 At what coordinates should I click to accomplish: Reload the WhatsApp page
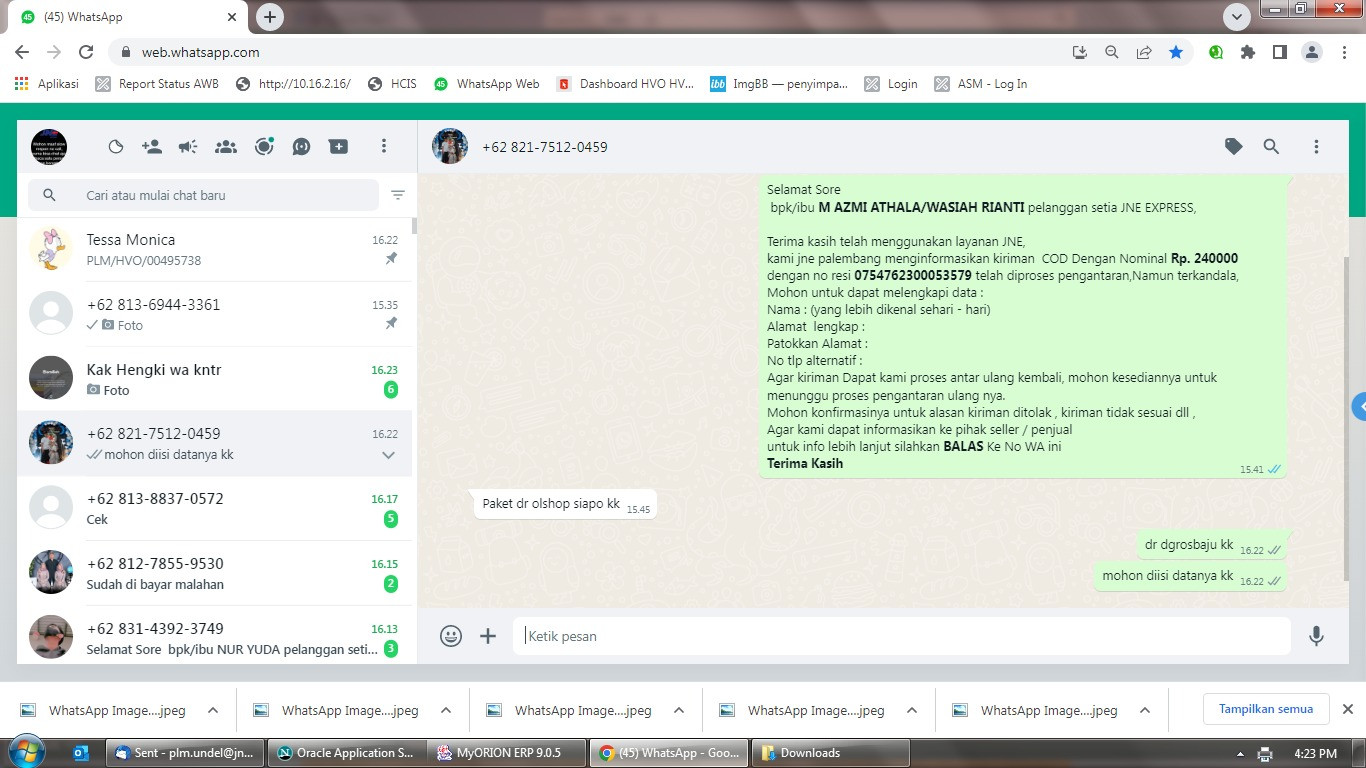86,52
